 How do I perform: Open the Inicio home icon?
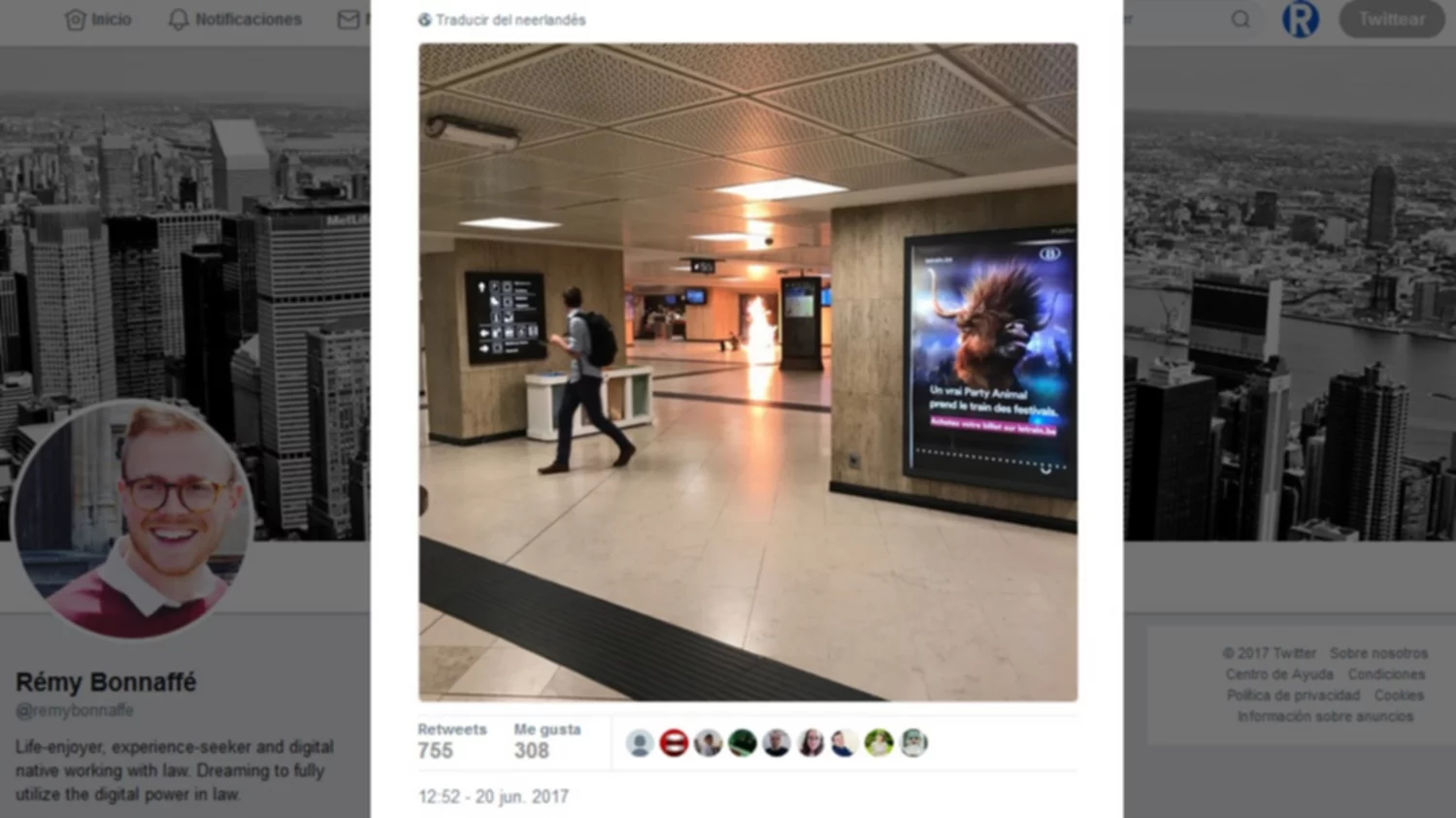[76, 19]
